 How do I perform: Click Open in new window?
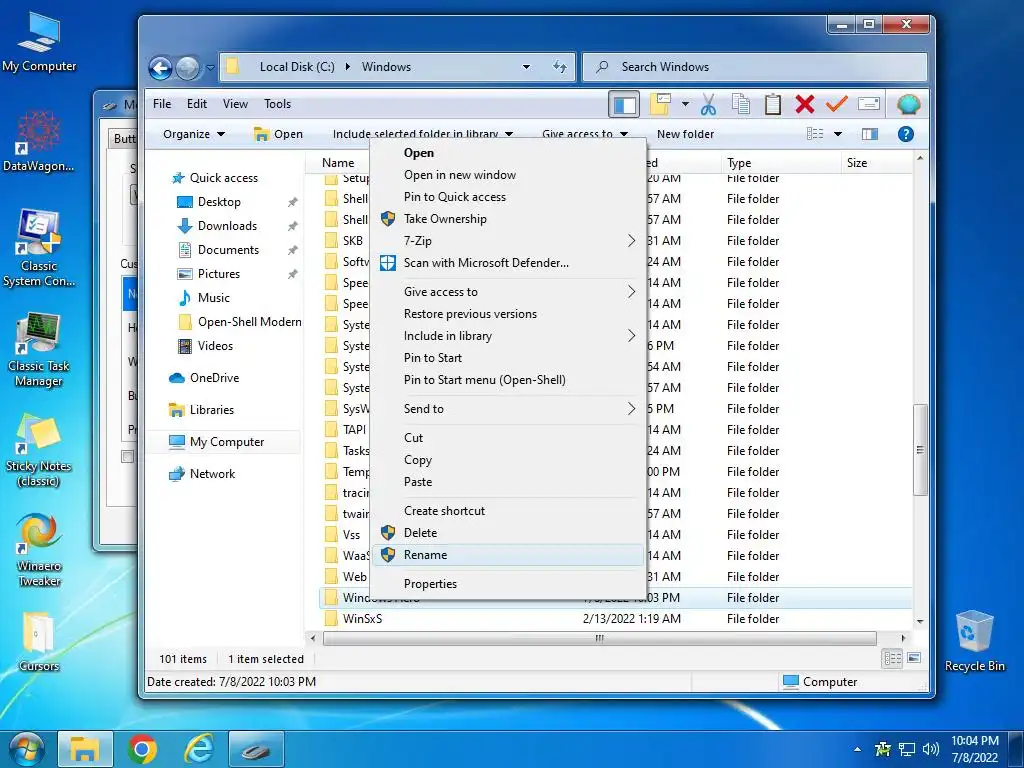point(507,175)
